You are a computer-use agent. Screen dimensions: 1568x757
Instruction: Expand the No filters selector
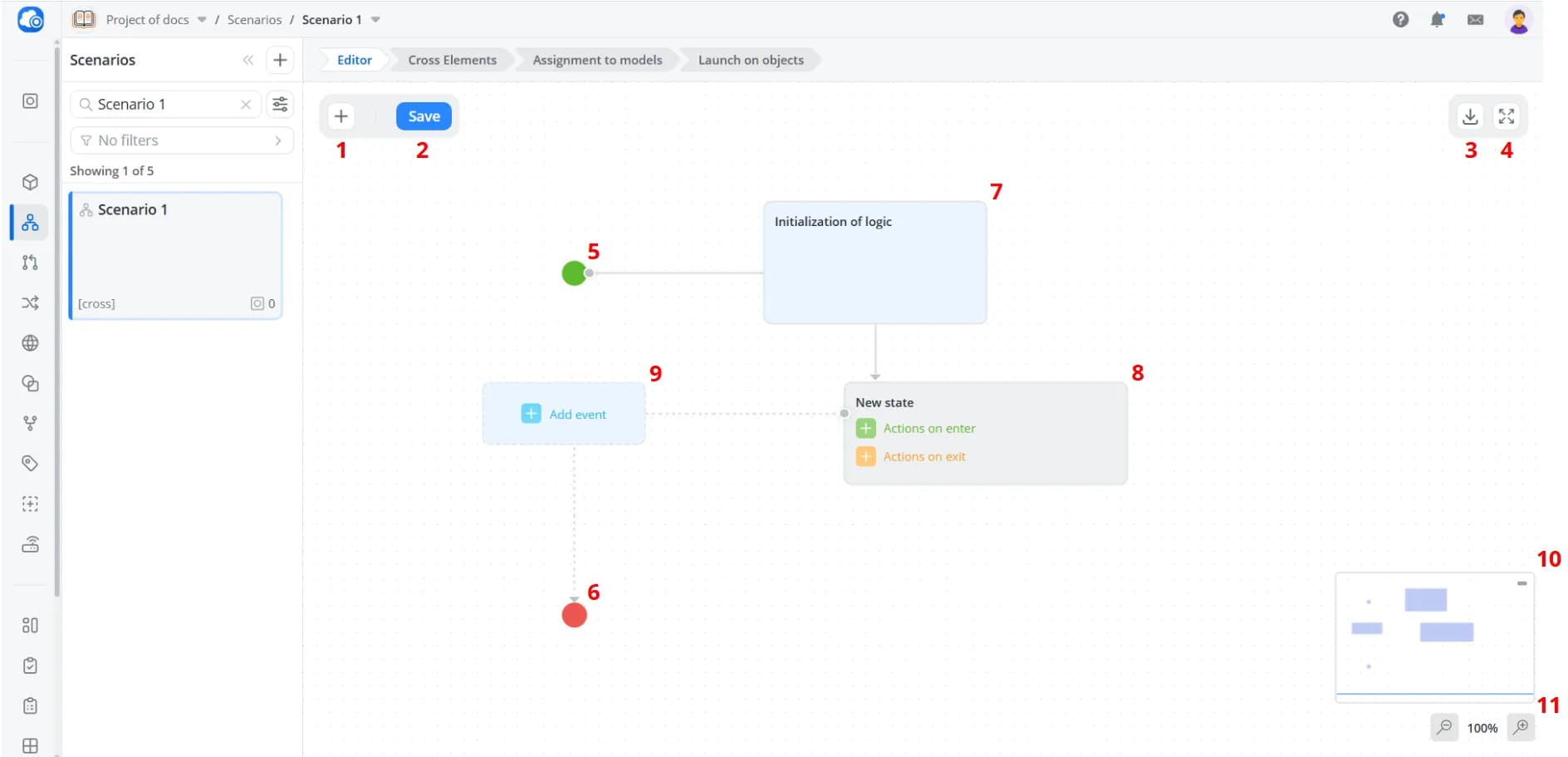pyautogui.click(x=182, y=140)
